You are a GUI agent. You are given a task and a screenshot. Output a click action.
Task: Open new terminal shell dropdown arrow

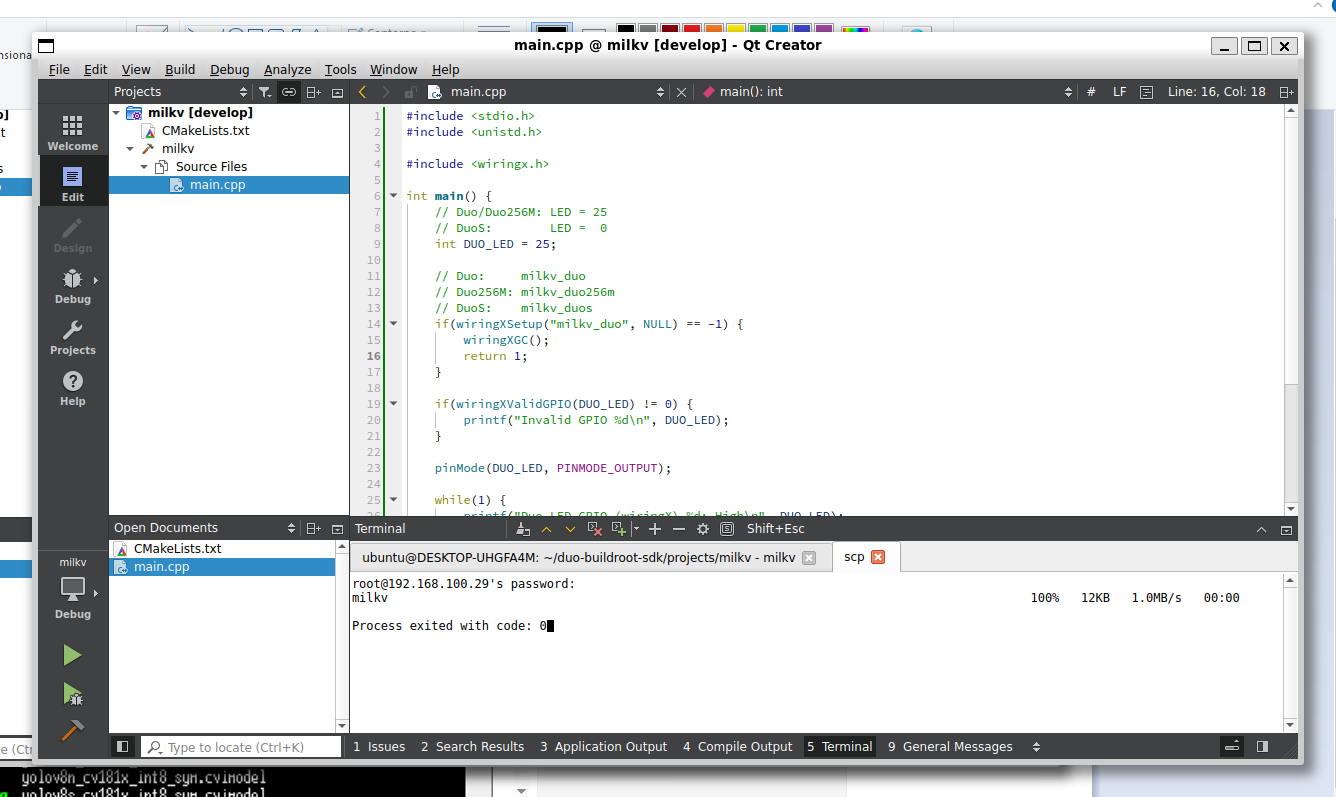point(637,529)
